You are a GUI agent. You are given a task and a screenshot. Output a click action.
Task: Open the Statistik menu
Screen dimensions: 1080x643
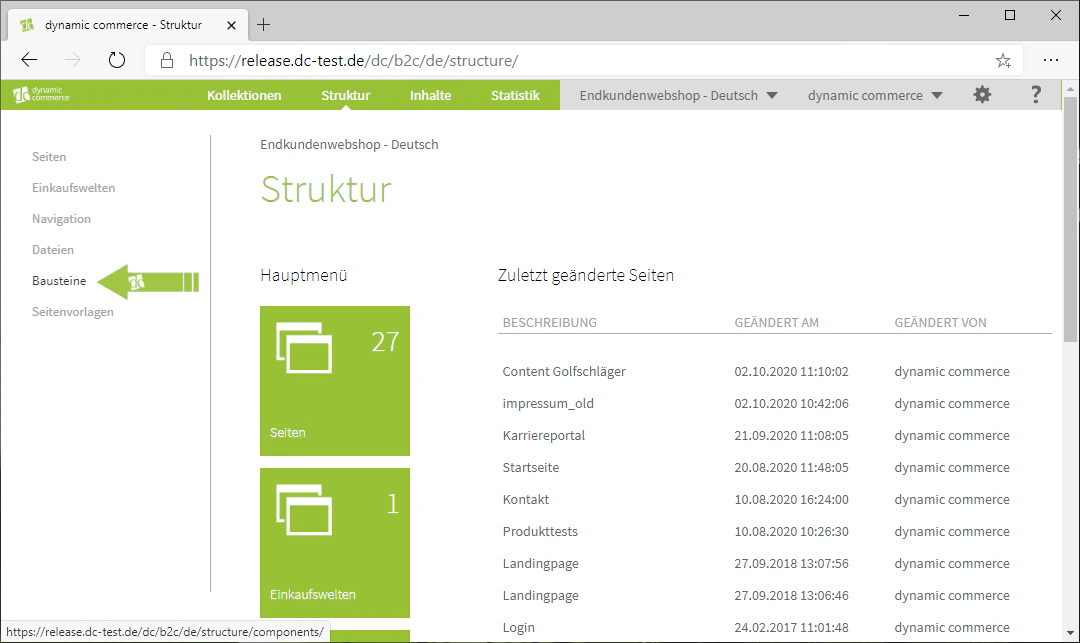click(x=515, y=96)
